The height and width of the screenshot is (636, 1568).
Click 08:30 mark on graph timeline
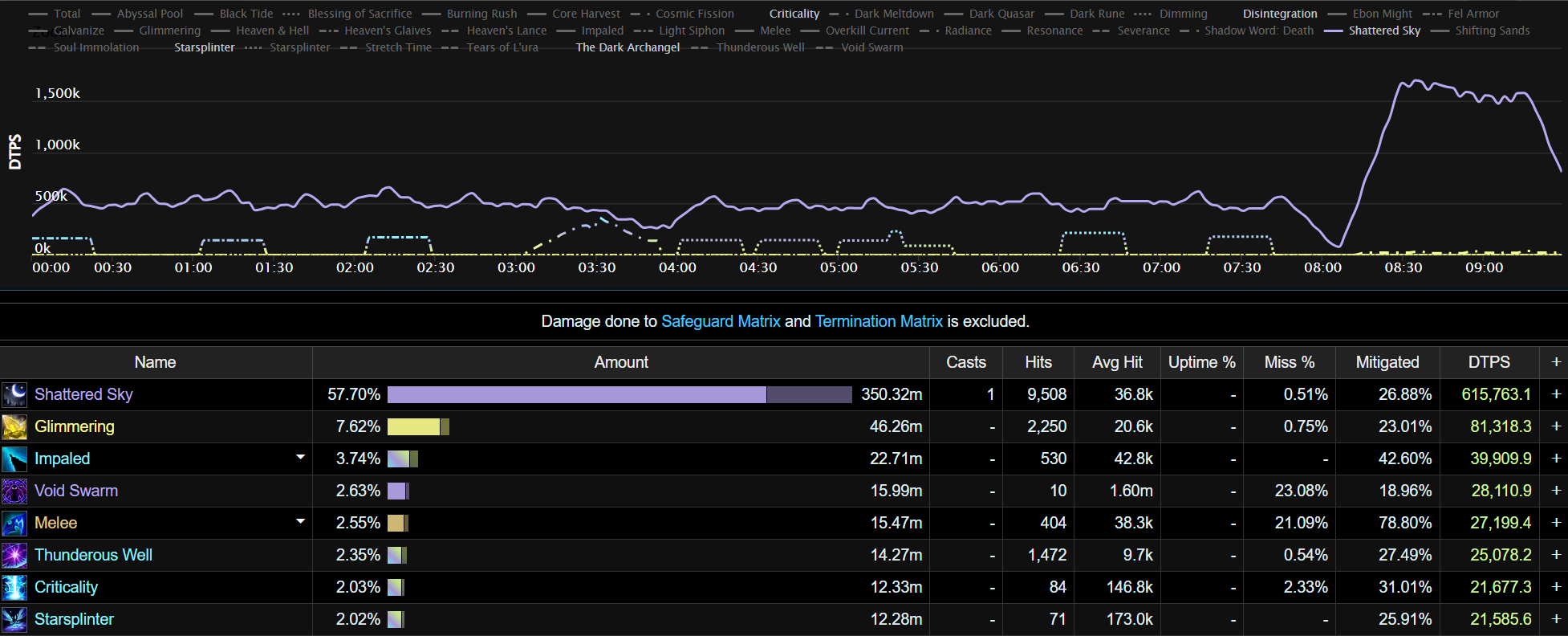(x=1403, y=267)
